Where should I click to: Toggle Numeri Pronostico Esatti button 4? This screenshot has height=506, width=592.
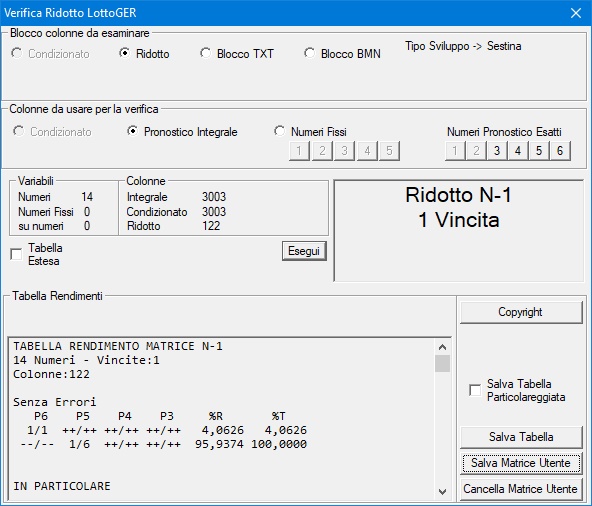pos(518,151)
